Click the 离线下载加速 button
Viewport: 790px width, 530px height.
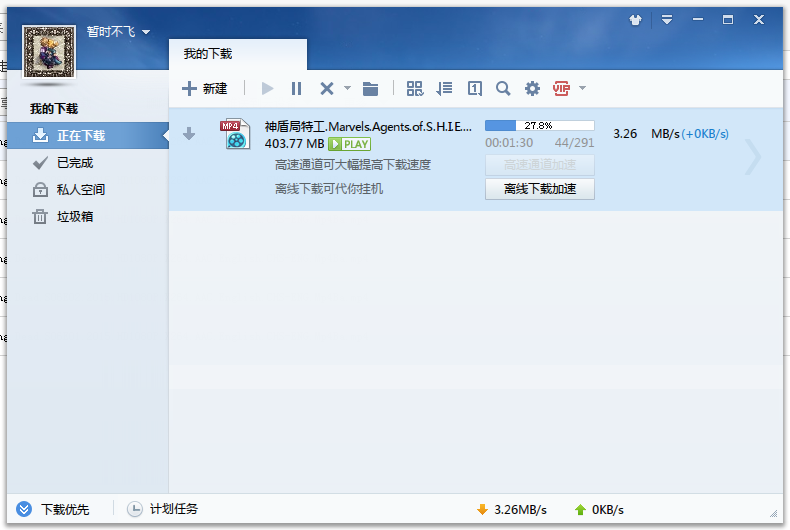(540, 189)
